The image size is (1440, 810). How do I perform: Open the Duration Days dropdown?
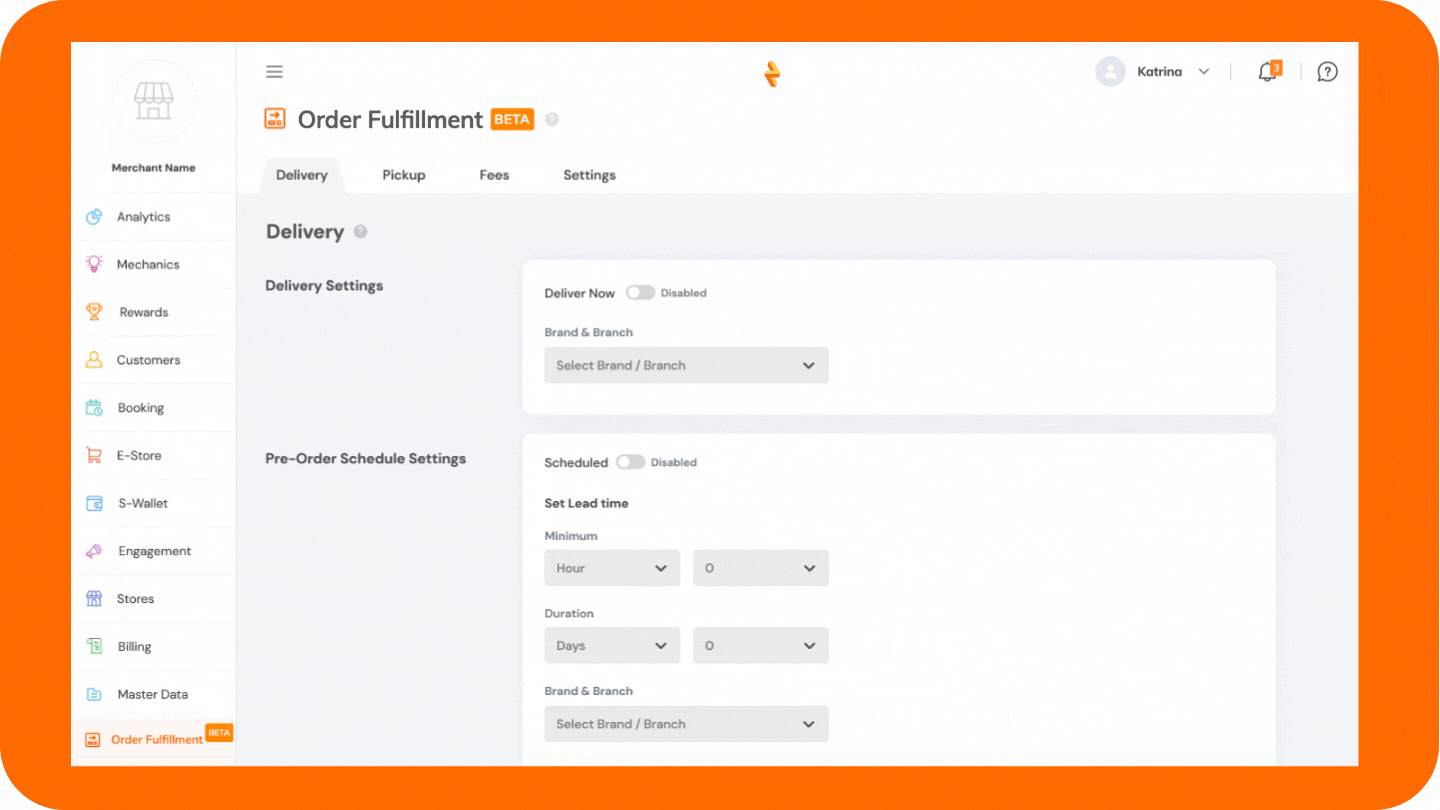[x=611, y=645]
